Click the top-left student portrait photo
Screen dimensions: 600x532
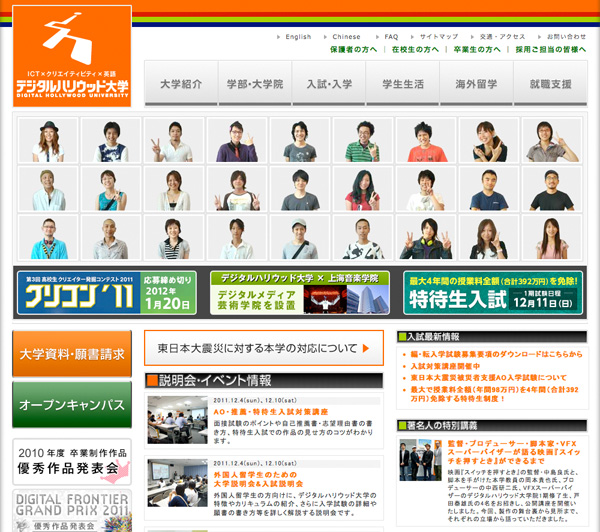pos(47,142)
